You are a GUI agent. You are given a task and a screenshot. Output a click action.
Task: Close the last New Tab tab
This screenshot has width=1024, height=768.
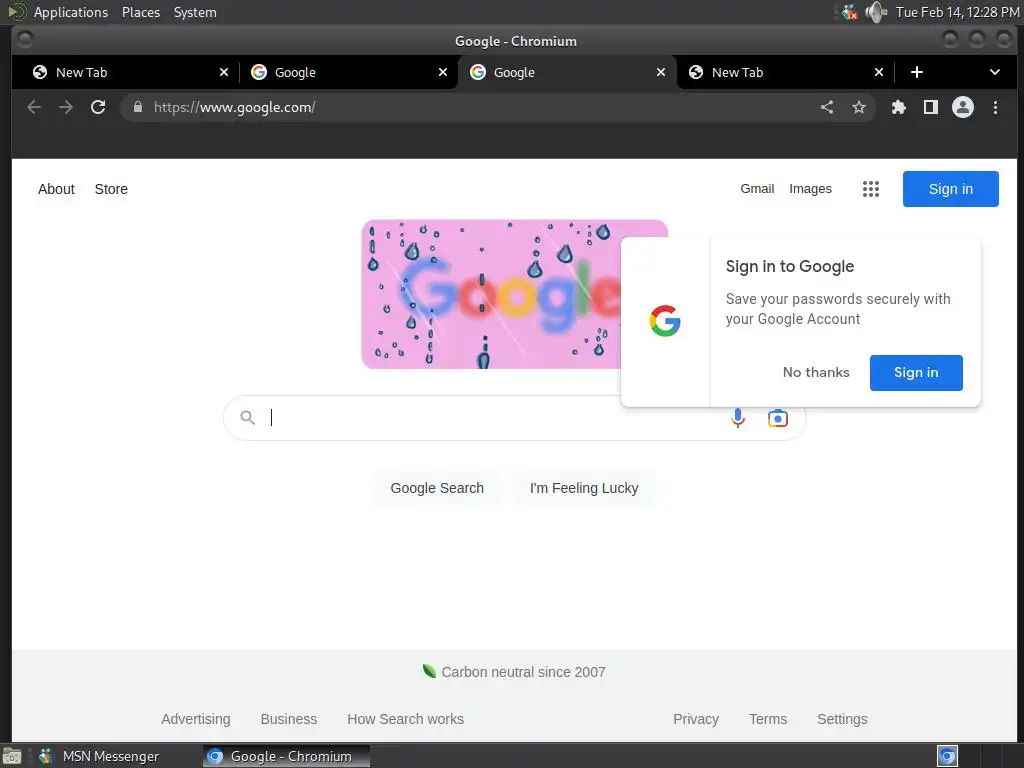(879, 72)
